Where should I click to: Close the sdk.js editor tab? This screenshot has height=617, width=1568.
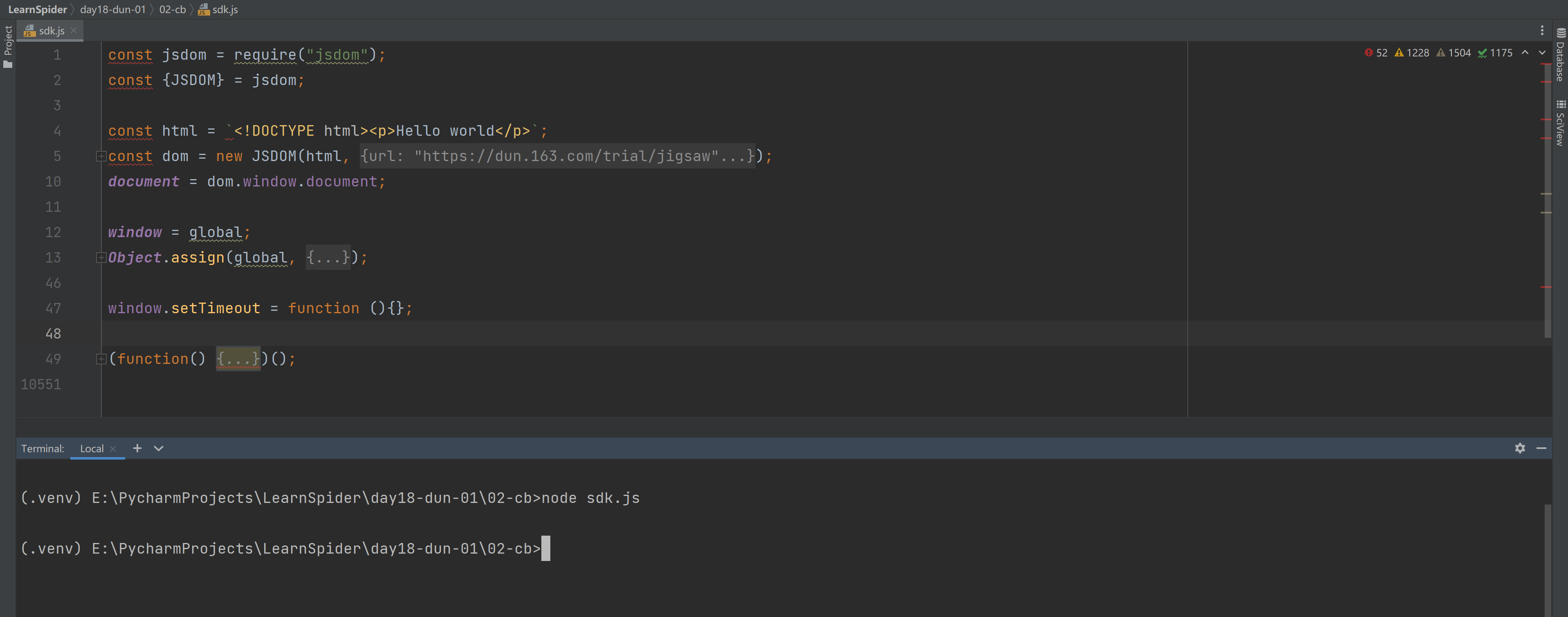74,30
